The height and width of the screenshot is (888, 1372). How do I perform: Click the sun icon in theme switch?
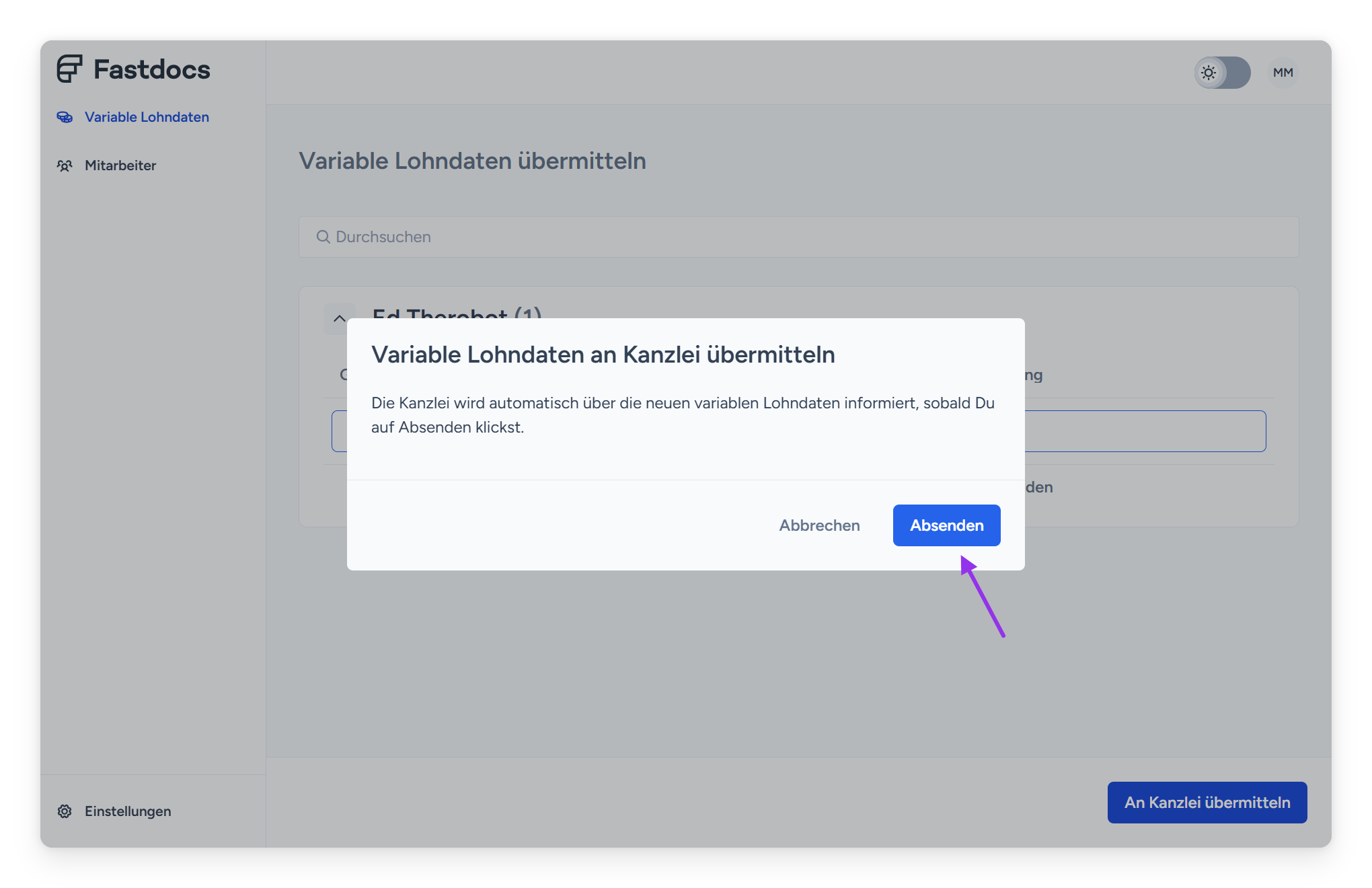coord(1209,73)
